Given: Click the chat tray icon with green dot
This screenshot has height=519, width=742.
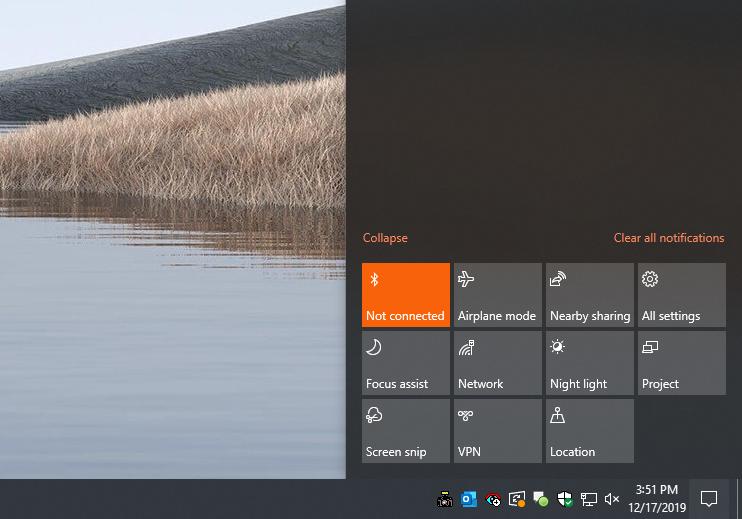Looking at the screenshot, I should point(540,499).
